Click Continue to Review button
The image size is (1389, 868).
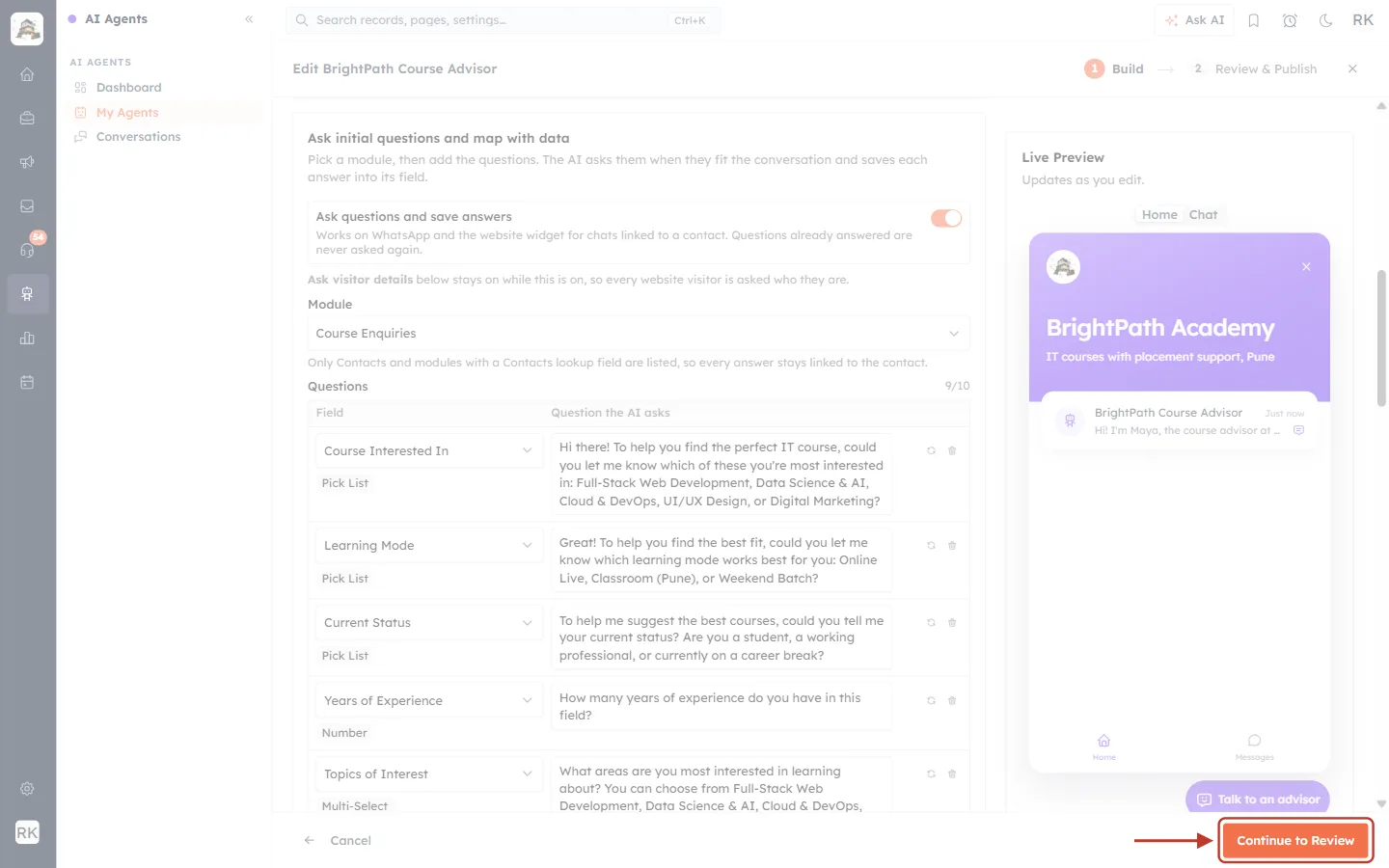coord(1295,841)
